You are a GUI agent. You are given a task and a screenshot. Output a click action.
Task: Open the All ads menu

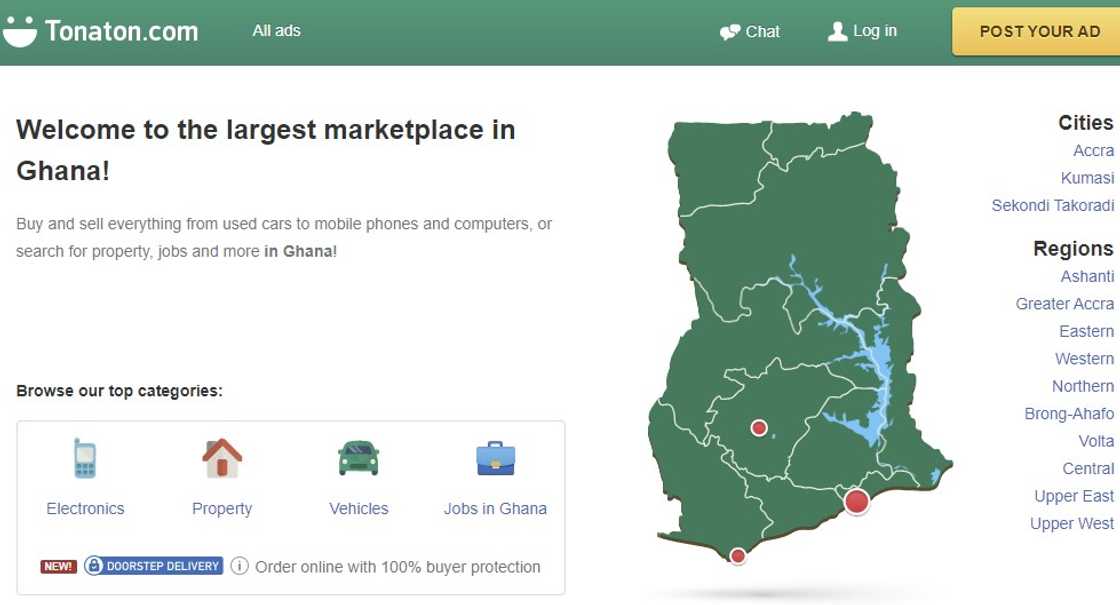click(x=276, y=30)
